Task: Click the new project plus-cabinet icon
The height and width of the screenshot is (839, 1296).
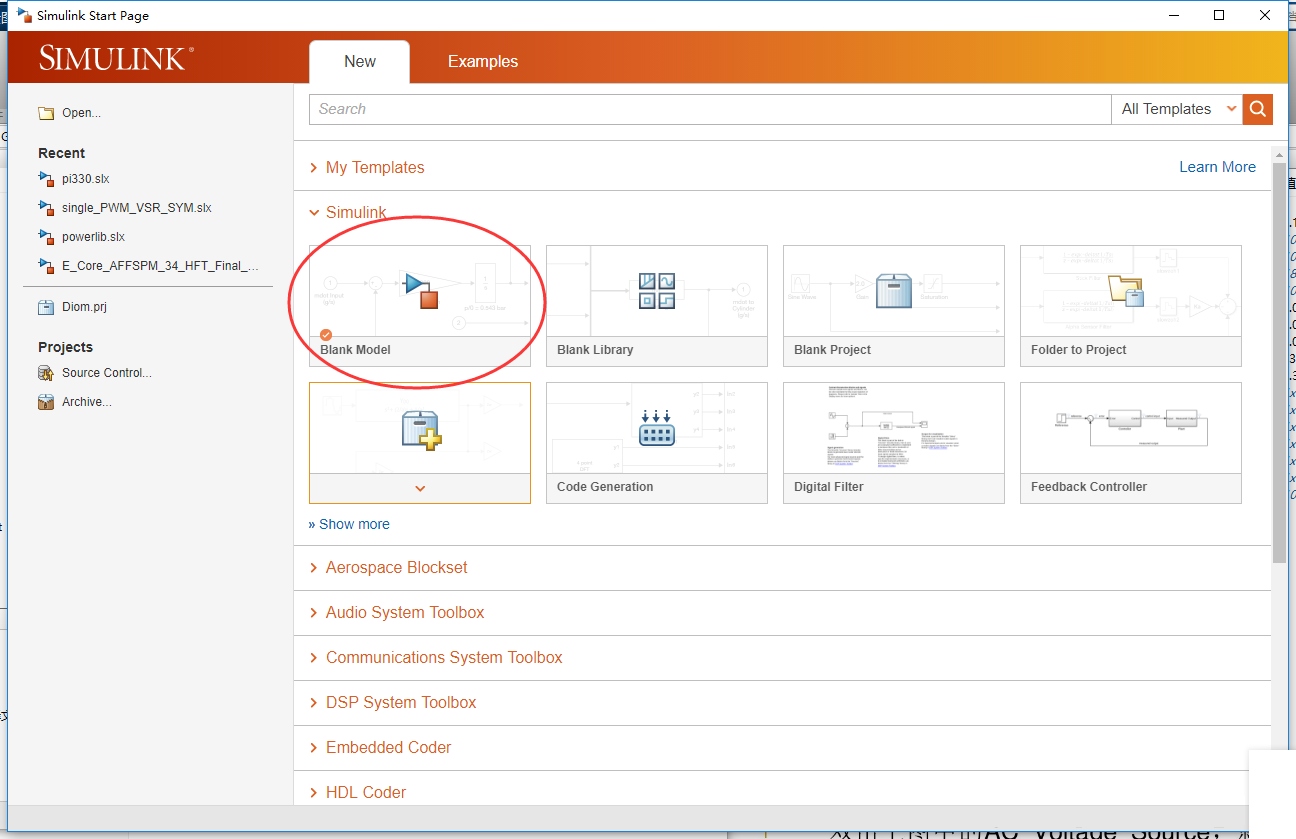Action: click(x=421, y=429)
